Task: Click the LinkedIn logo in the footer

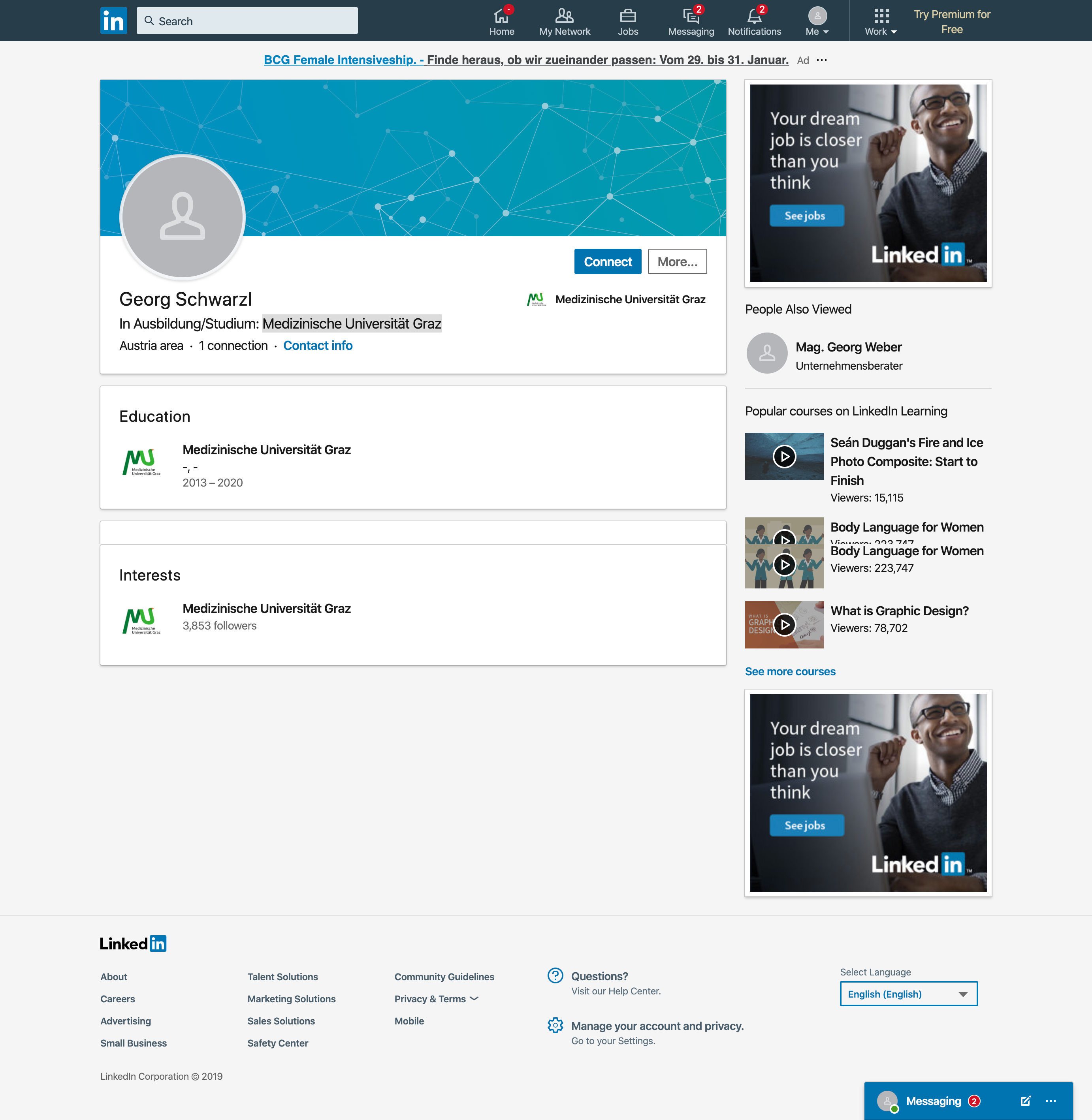Action: 133,943
